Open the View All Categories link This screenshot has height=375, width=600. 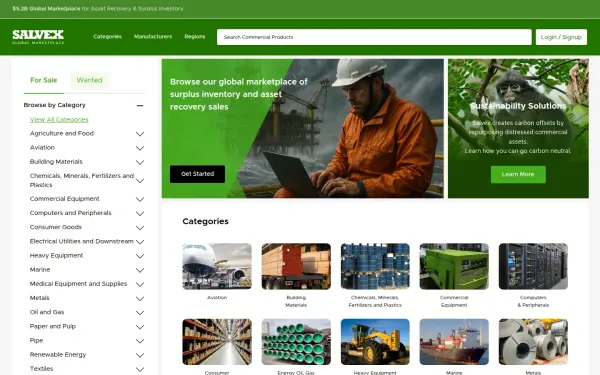(59, 119)
